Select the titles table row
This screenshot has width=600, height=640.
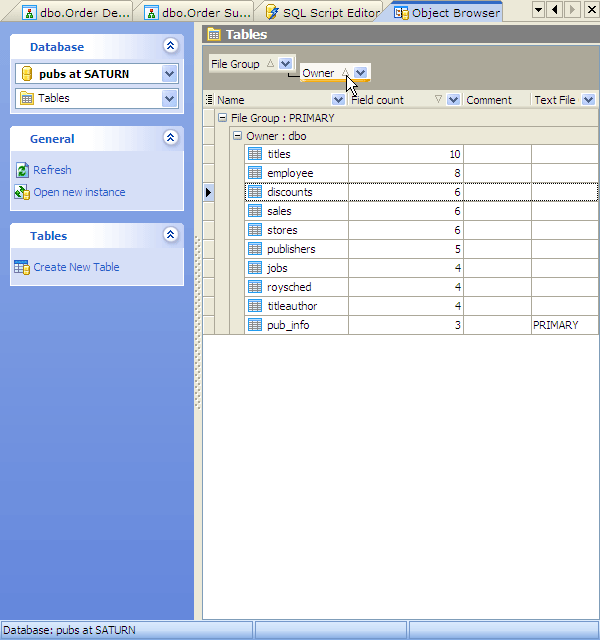421,154
